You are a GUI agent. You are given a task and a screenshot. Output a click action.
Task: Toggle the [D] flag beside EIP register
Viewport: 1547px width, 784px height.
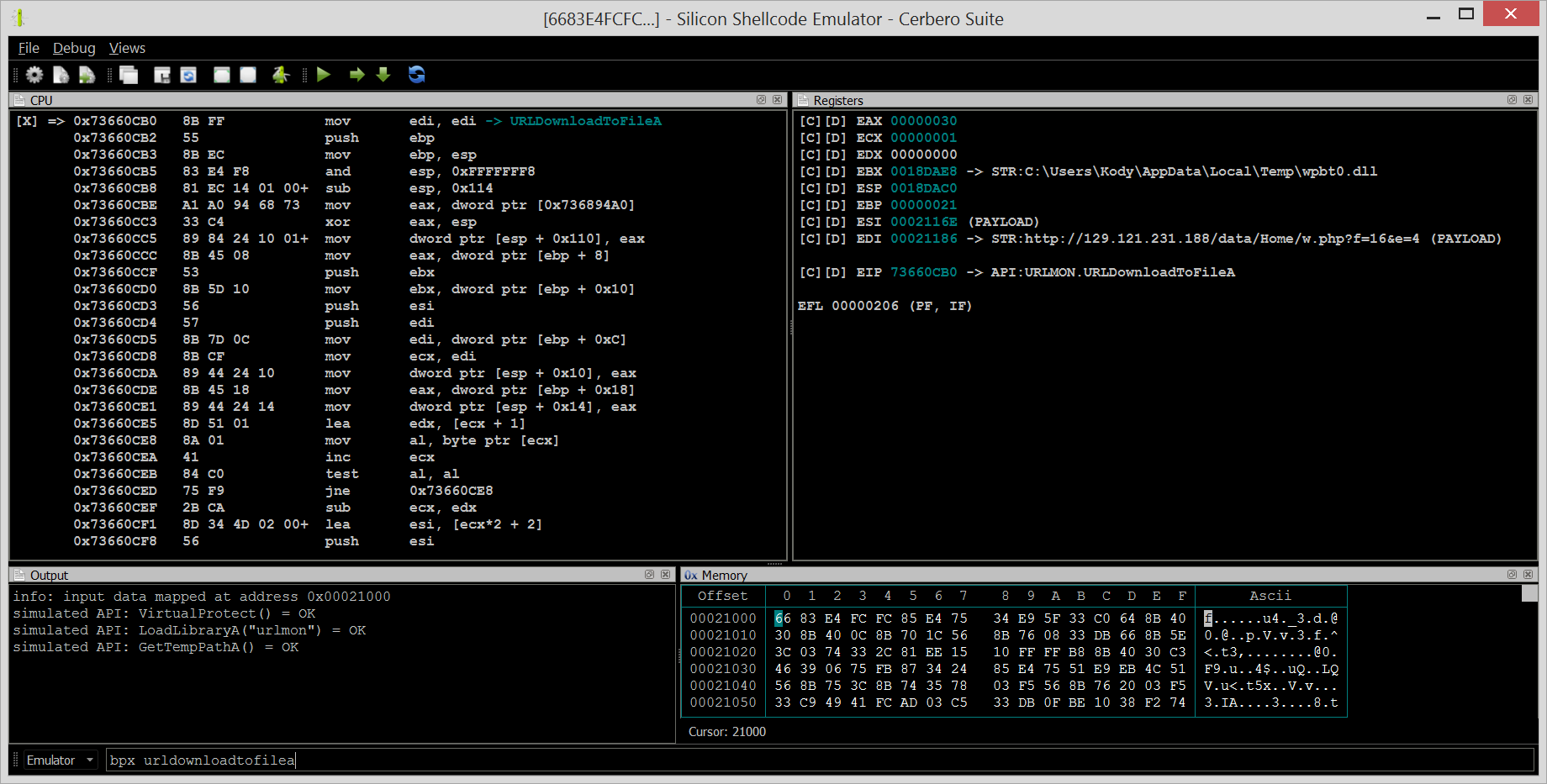click(x=835, y=272)
